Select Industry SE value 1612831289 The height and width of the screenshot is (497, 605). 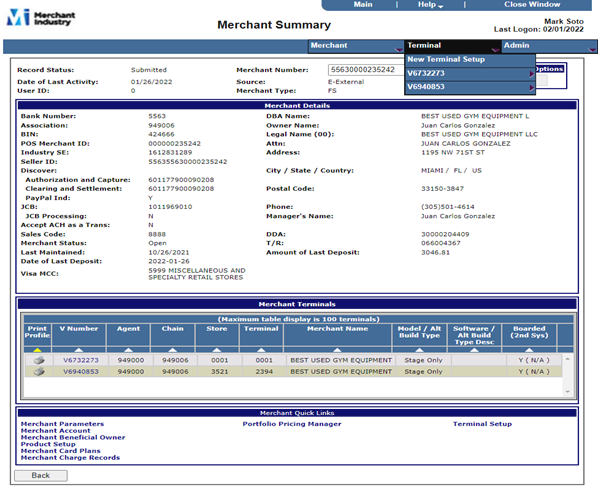(x=170, y=152)
